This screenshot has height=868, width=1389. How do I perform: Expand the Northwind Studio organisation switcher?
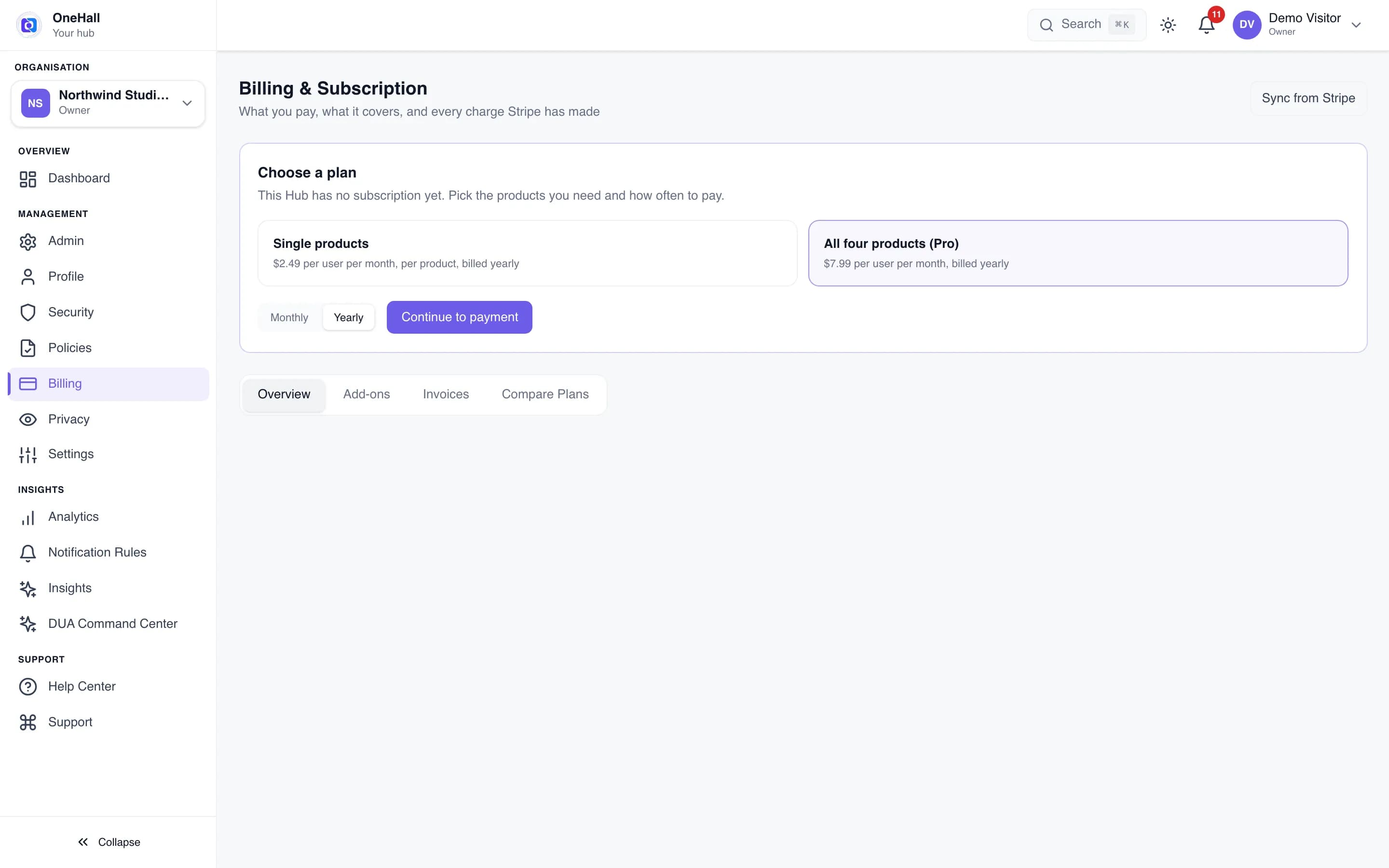(108, 103)
